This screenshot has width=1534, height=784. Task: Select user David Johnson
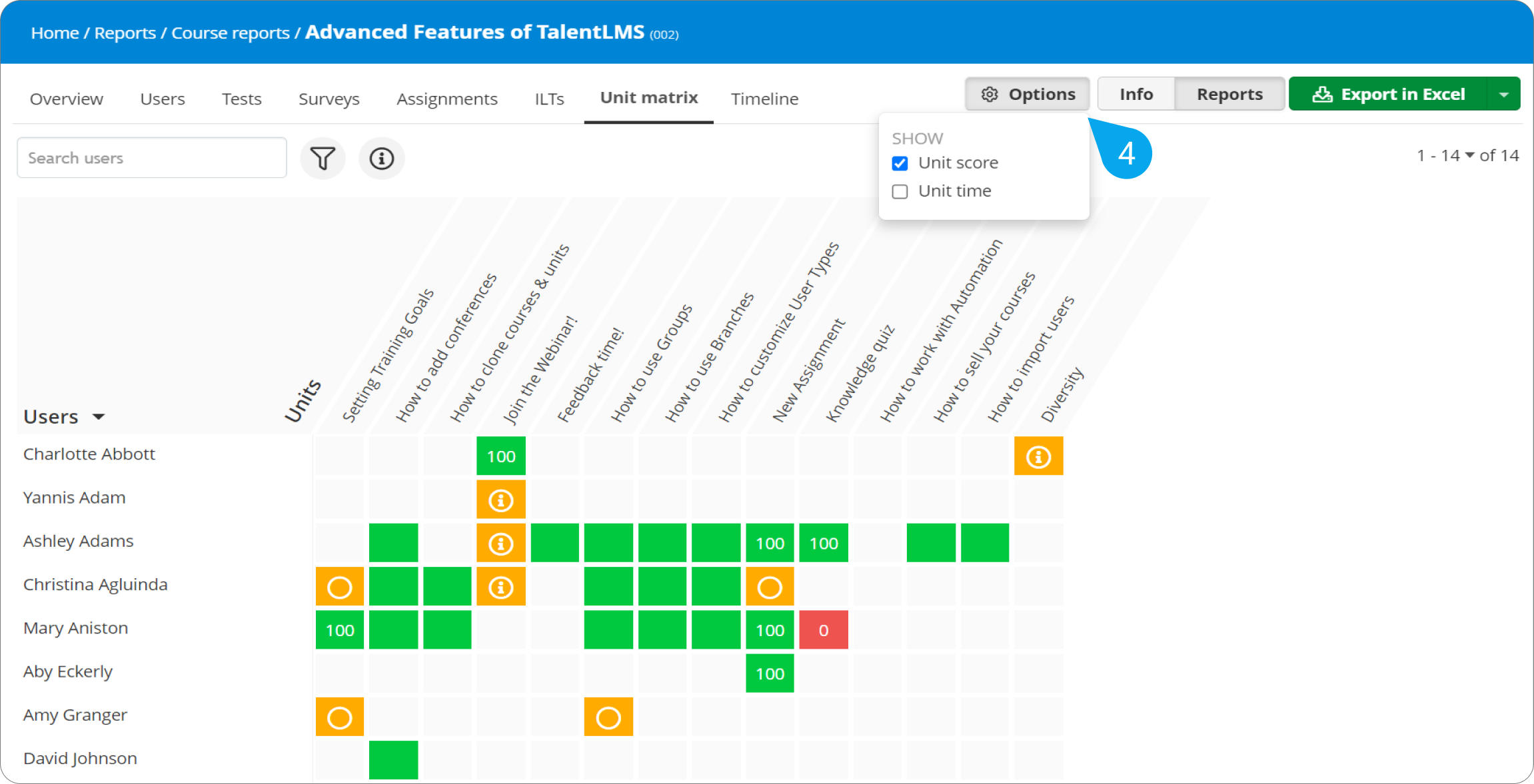pyautogui.click(x=80, y=758)
